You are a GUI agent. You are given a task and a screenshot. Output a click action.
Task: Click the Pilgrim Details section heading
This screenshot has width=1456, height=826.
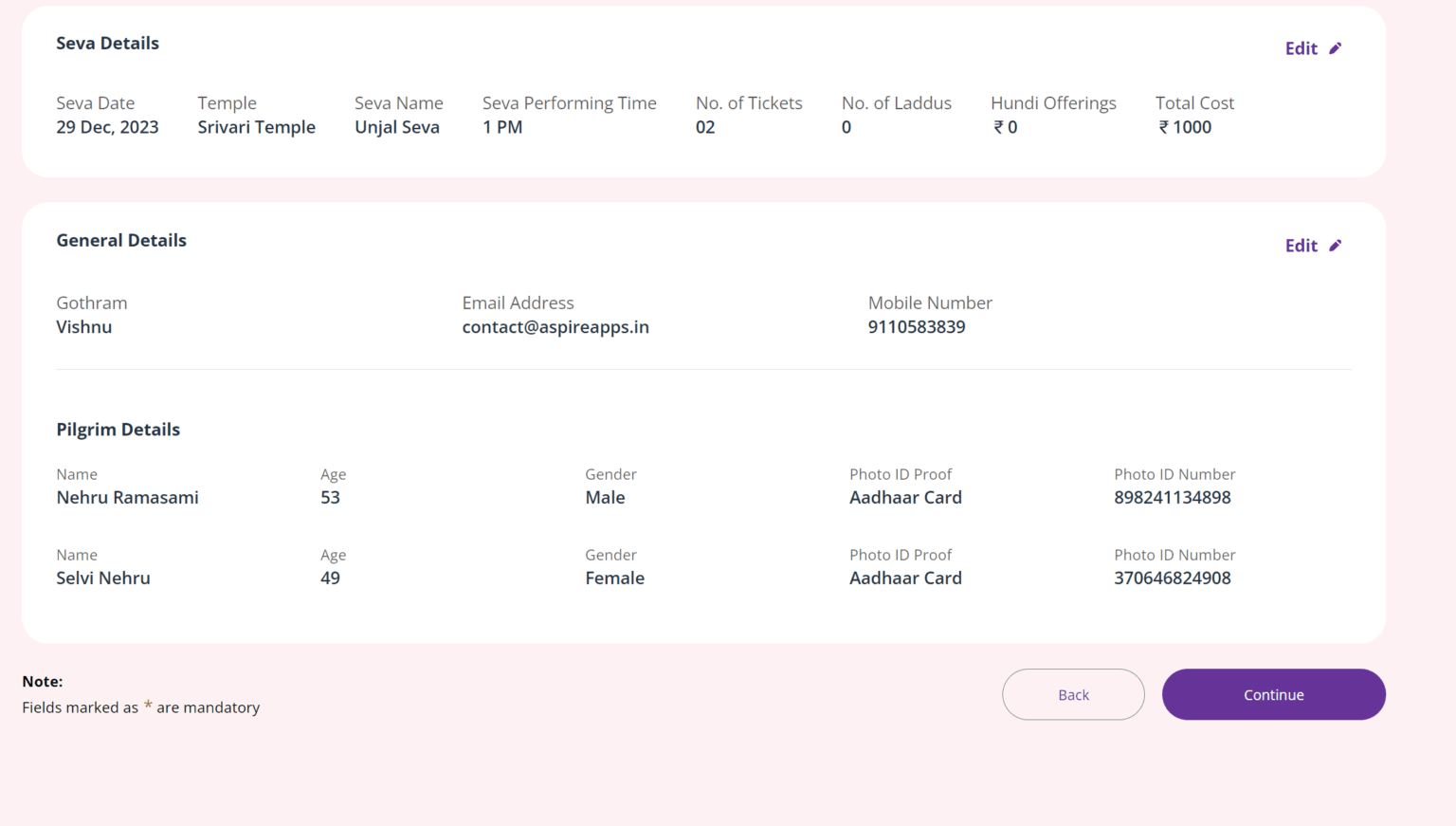tap(118, 429)
